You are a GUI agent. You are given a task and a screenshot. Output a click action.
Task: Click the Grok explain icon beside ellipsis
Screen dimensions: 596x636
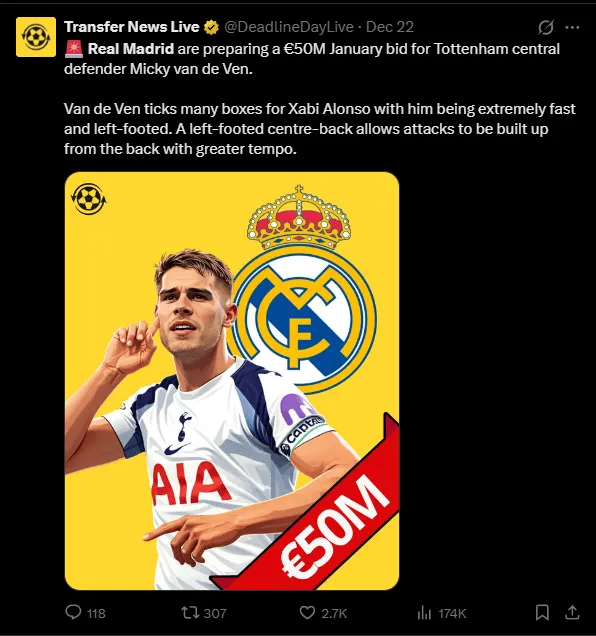pos(546,28)
